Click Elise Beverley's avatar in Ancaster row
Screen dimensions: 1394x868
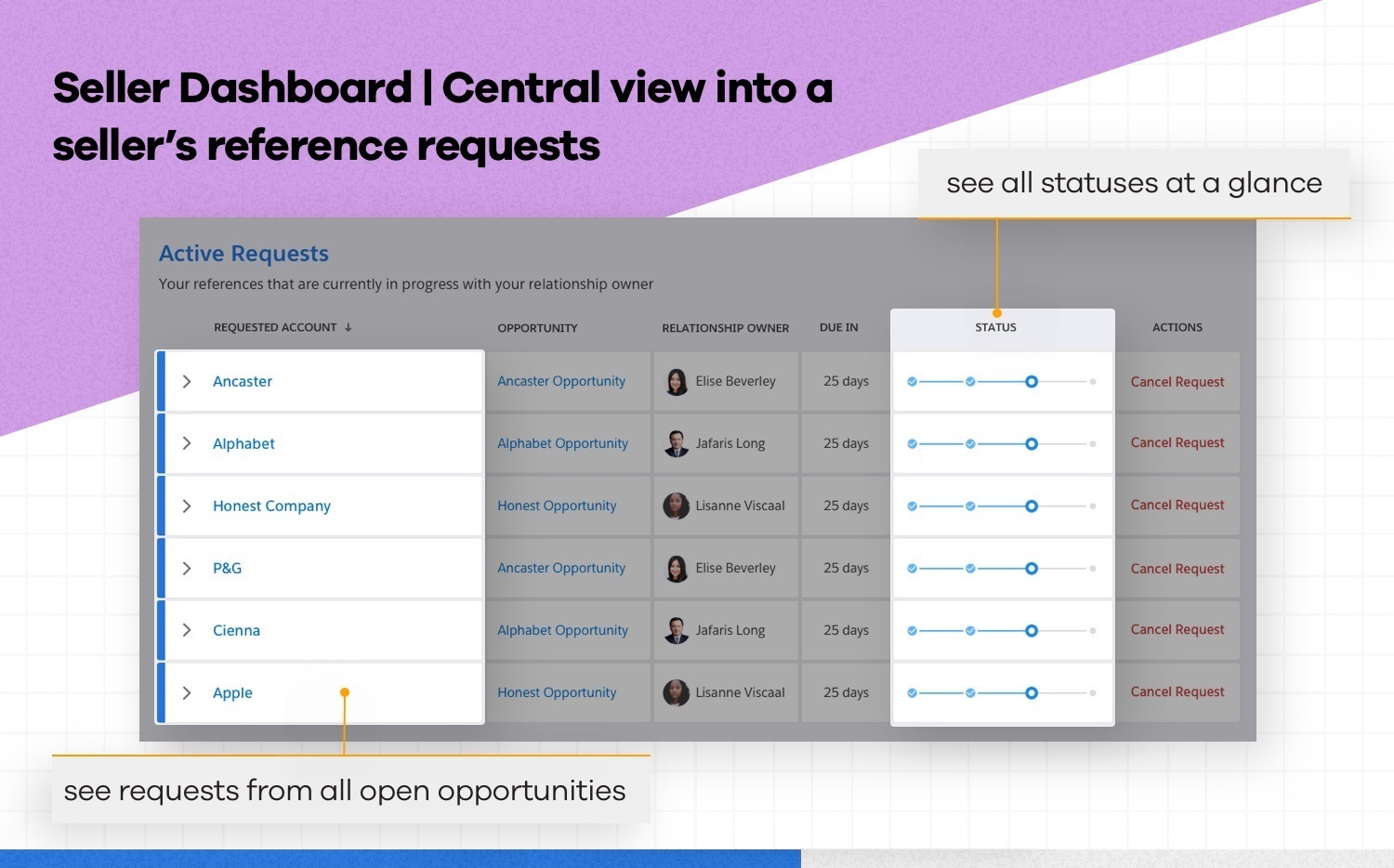point(677,382)
